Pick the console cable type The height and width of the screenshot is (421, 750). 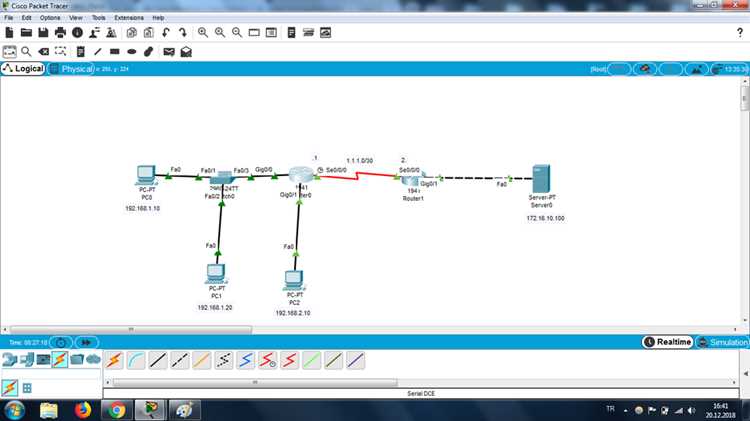point(136,360)
